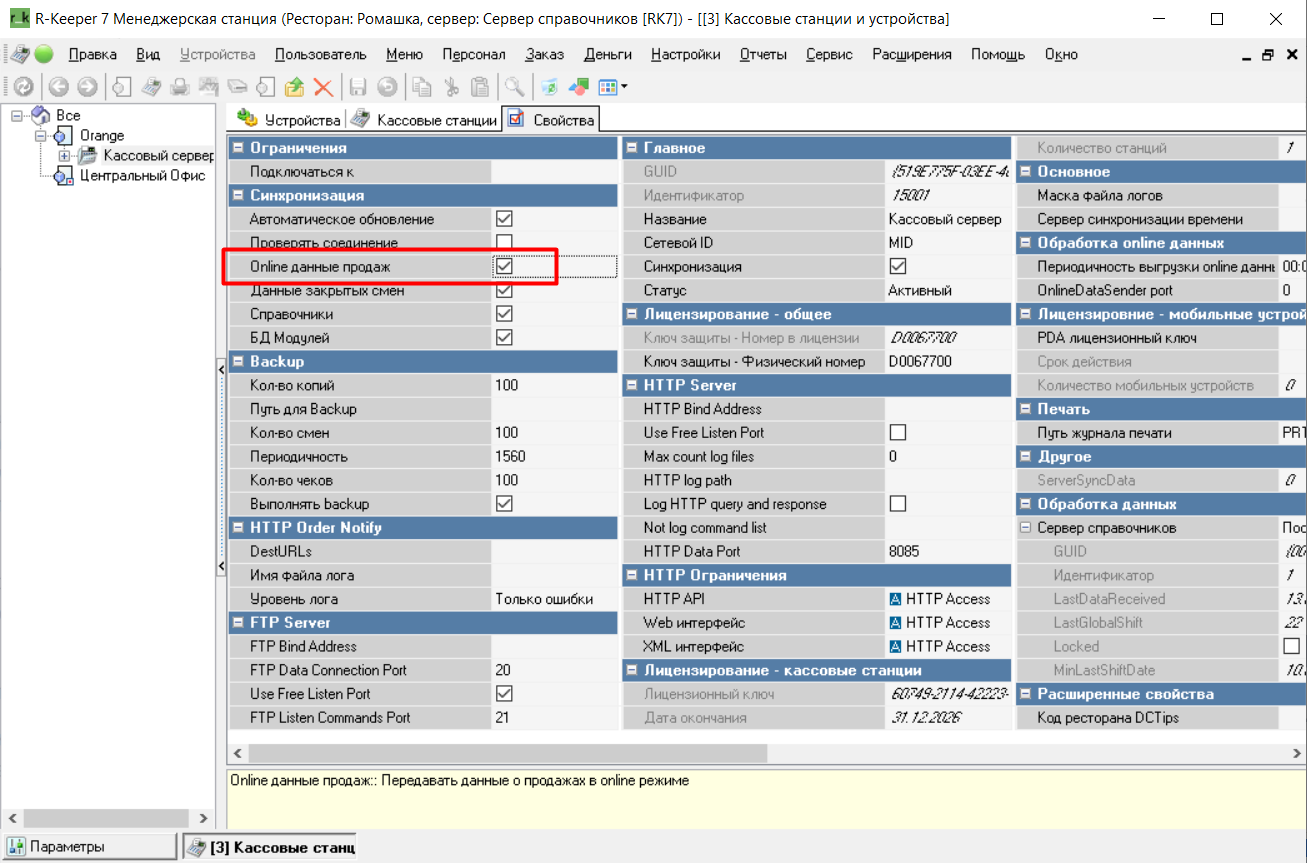Click the scissors cut icon

click(451, 87)
